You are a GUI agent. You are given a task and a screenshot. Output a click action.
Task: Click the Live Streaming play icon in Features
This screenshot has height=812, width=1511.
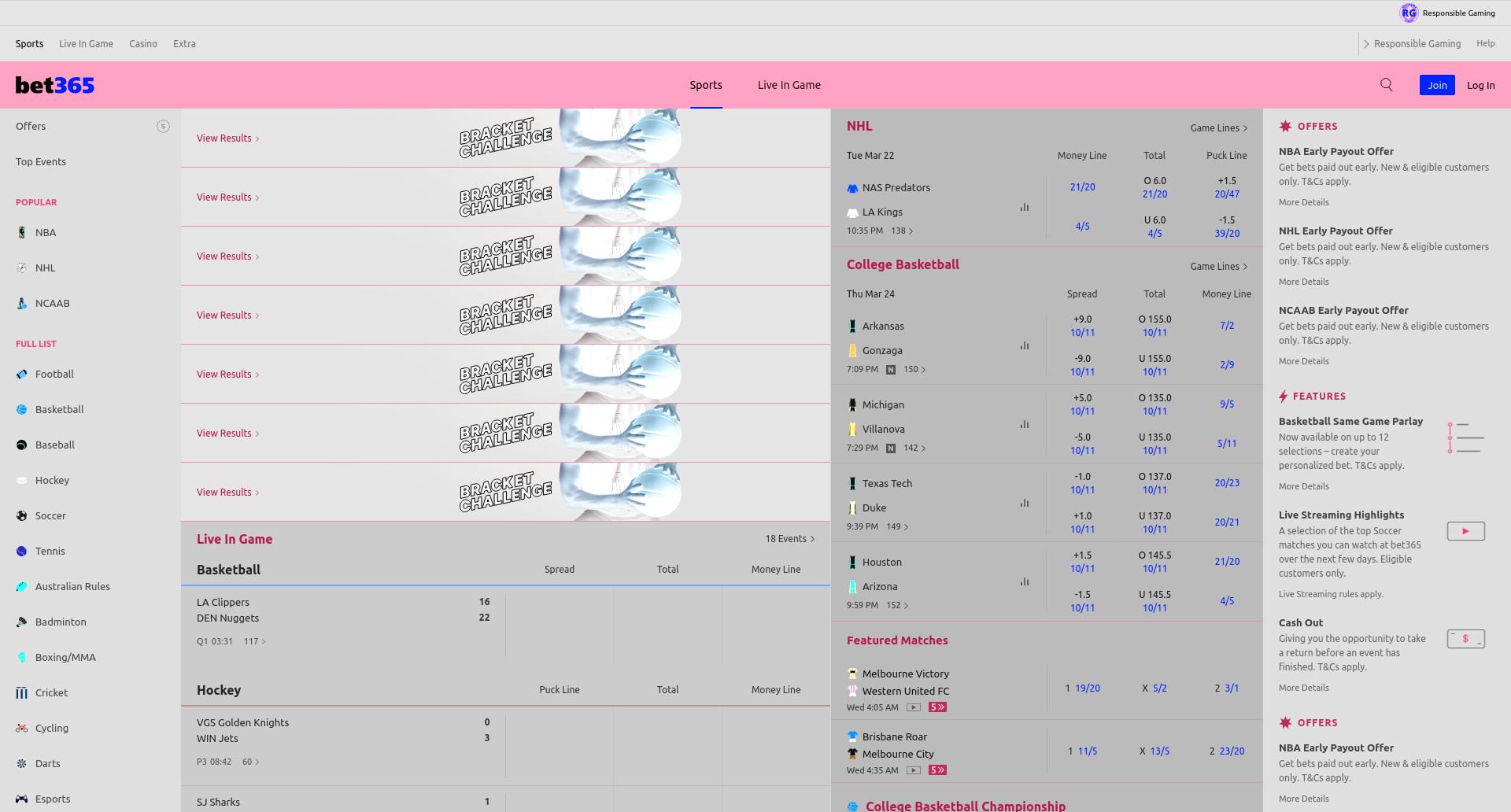1465,531
